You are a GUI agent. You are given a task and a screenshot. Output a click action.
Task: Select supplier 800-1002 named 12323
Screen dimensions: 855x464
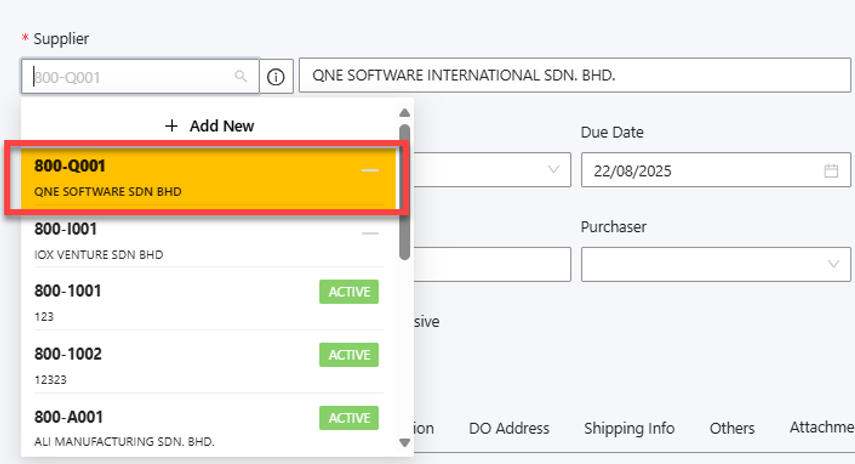208,366
